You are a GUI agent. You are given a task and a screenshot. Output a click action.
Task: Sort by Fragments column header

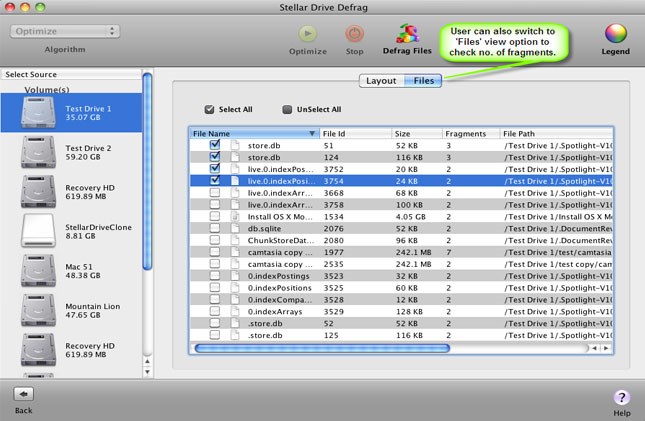click(x=471, y=133)
